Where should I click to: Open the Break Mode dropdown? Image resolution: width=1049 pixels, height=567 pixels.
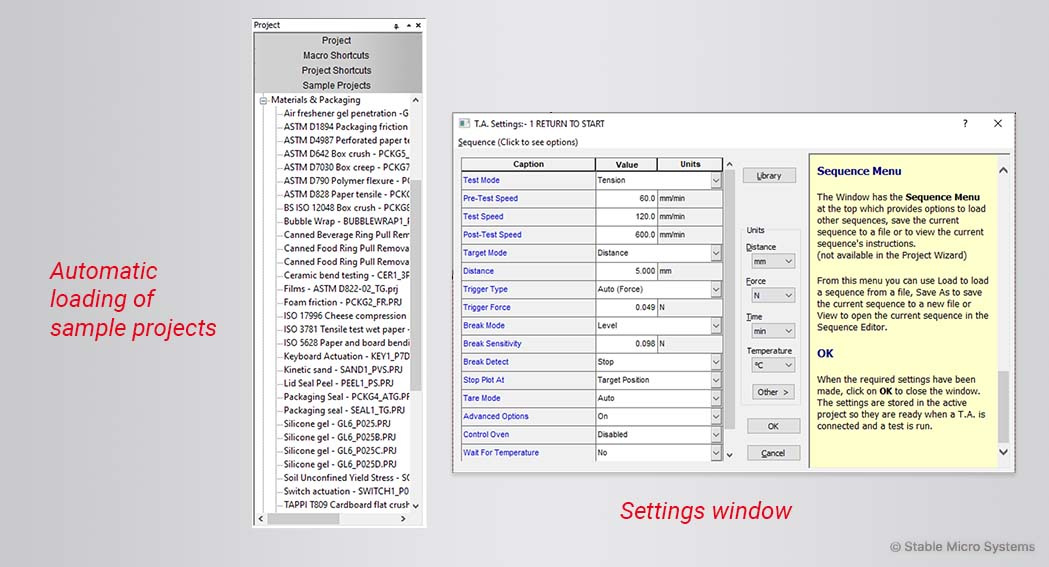[715, 326]
